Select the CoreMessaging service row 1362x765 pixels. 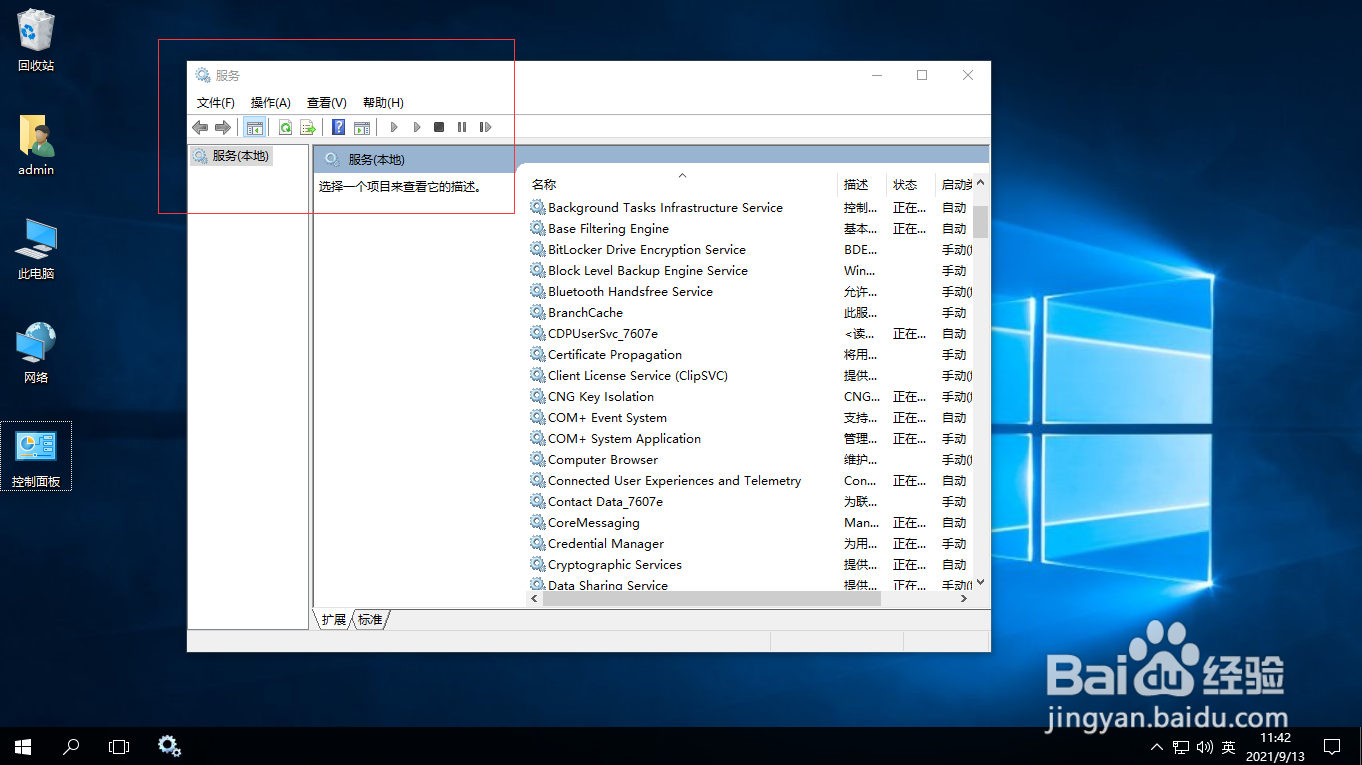(x=750, y=522)
